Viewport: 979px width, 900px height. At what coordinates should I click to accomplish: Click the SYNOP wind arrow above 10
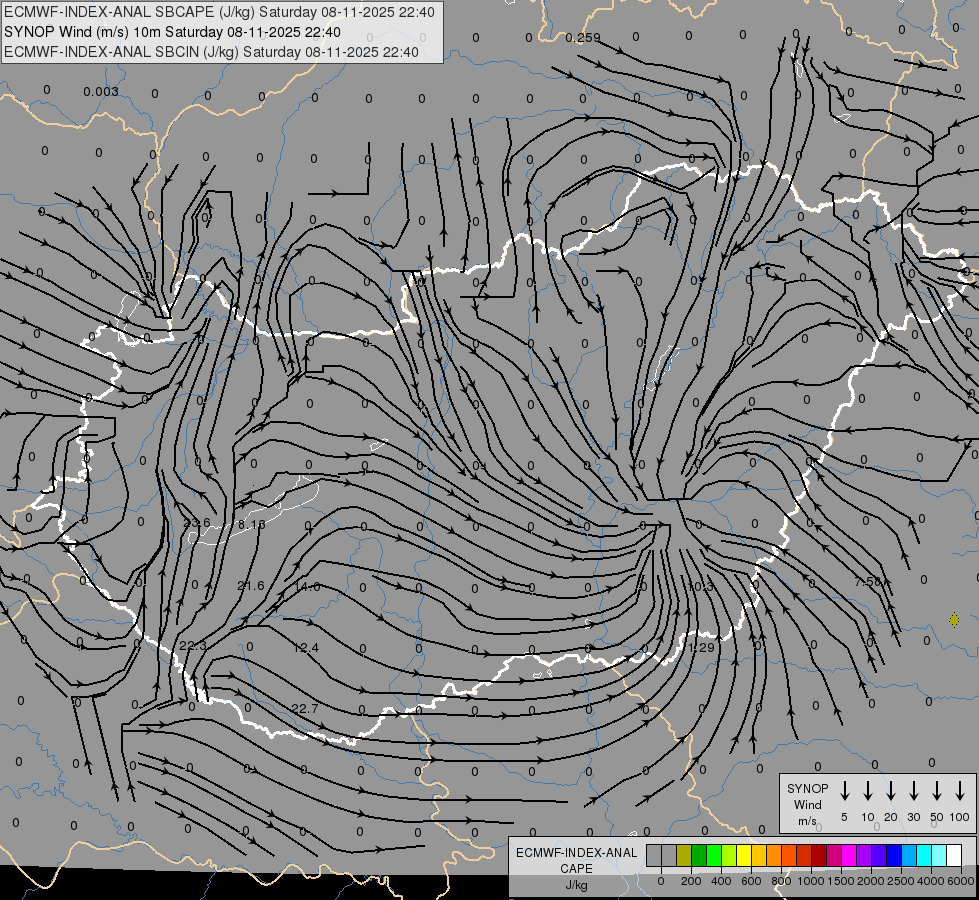click(x=868, y=791)
